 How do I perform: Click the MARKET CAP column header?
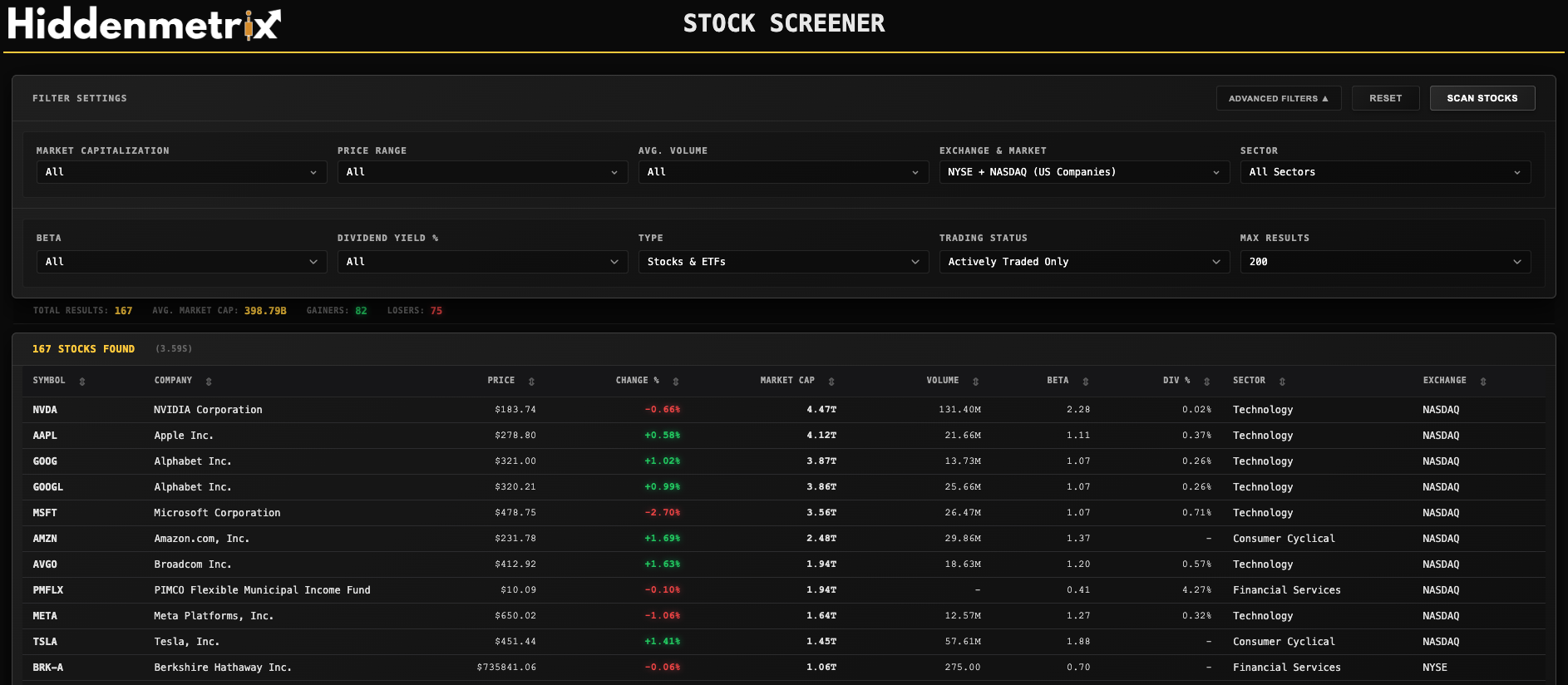tap(787, 381)
